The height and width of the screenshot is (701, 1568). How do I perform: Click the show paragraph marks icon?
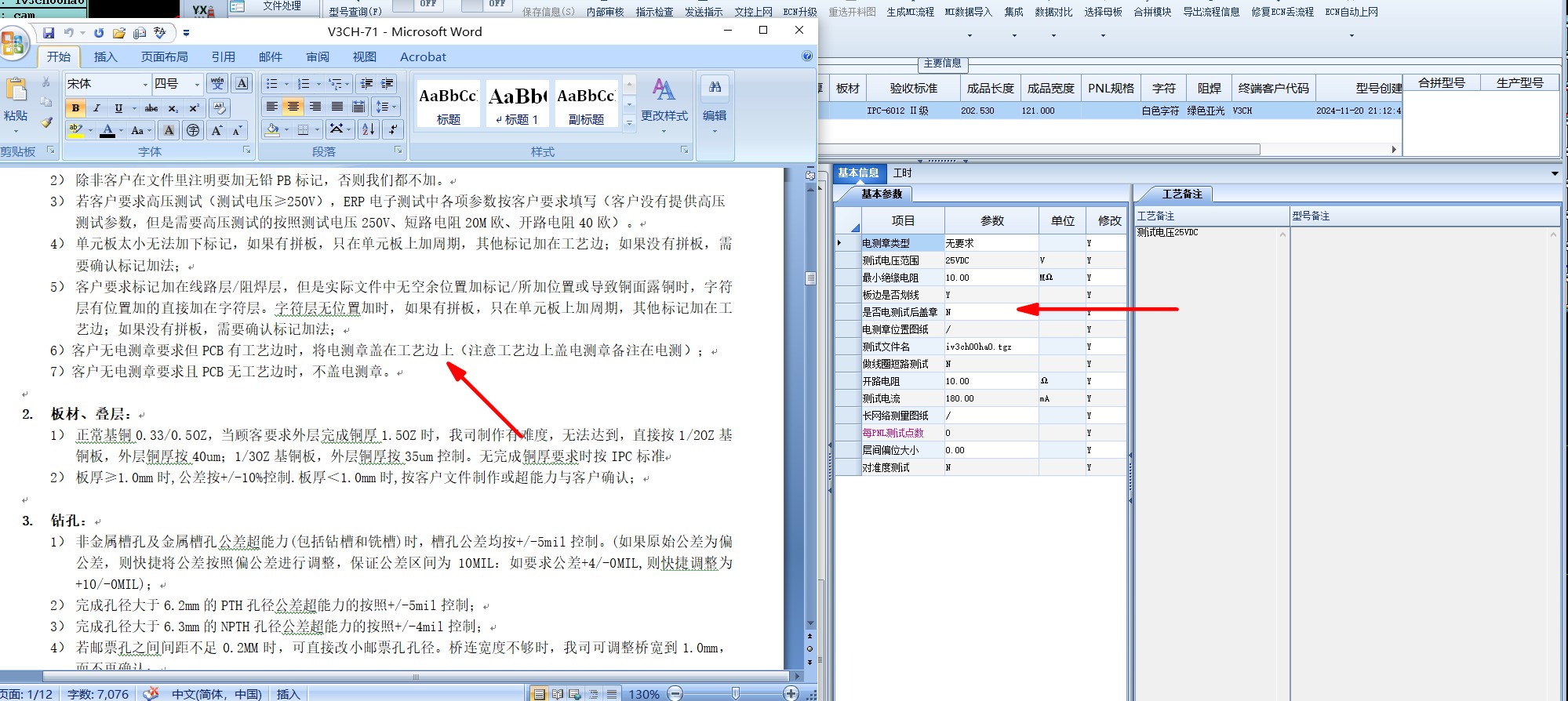[392, 129]
